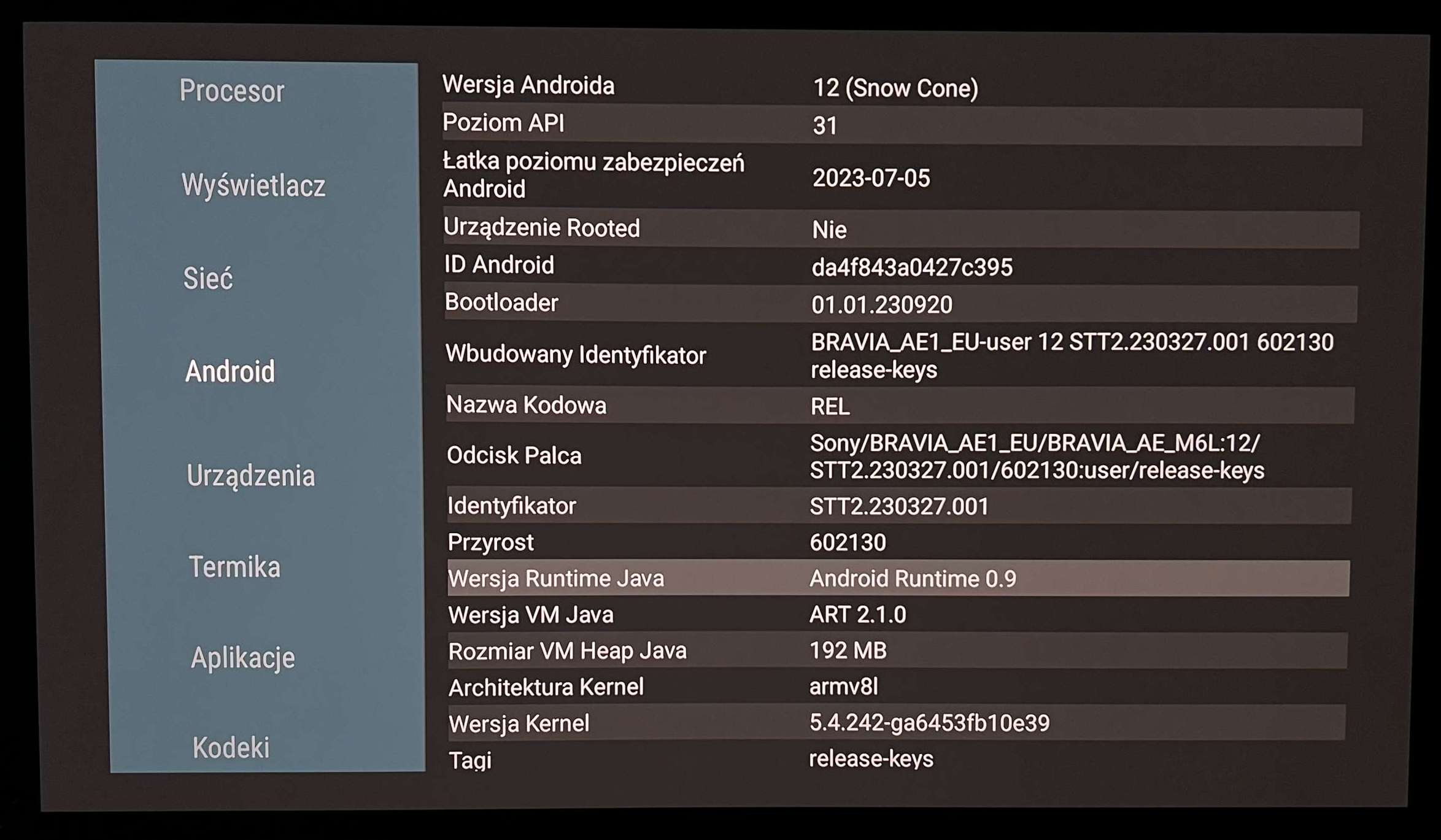Screen dimensions: 1441x840
Task: Select the codename value REL
Action: point(830,407)
